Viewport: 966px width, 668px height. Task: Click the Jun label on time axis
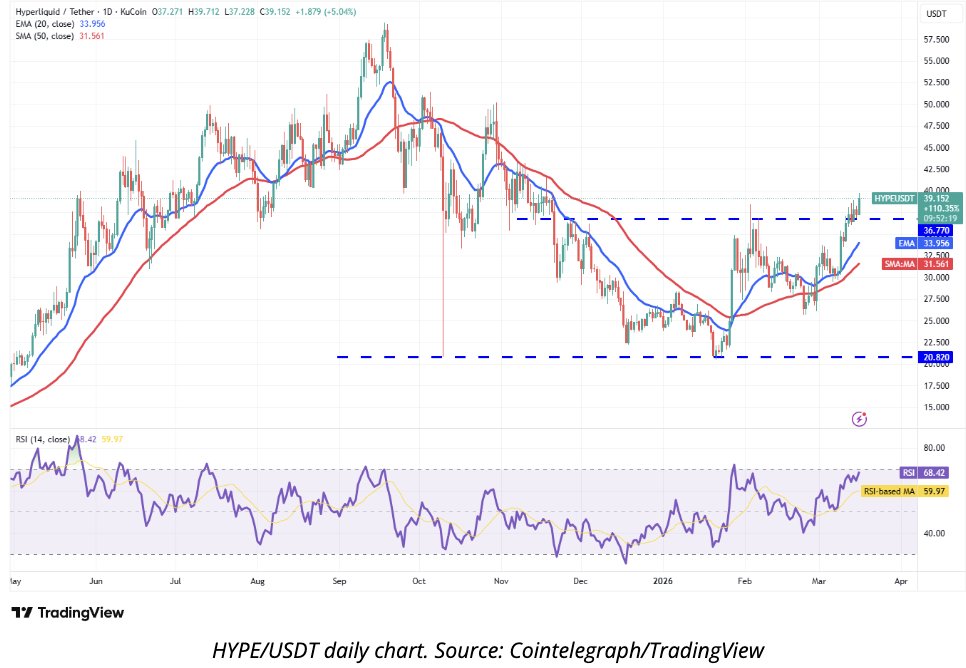95,581
